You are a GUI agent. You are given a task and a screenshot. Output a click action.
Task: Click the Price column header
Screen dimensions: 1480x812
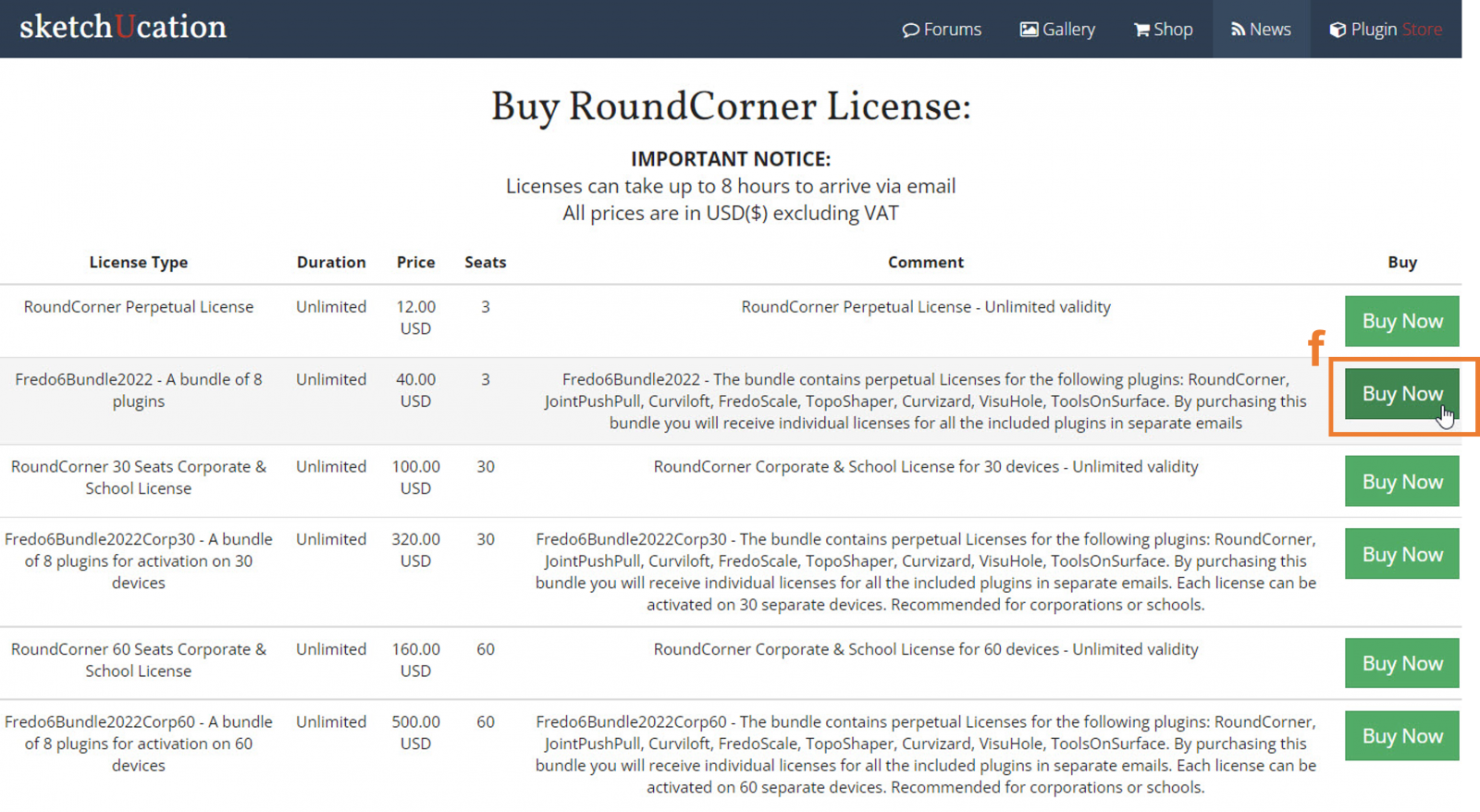[415, 263]
